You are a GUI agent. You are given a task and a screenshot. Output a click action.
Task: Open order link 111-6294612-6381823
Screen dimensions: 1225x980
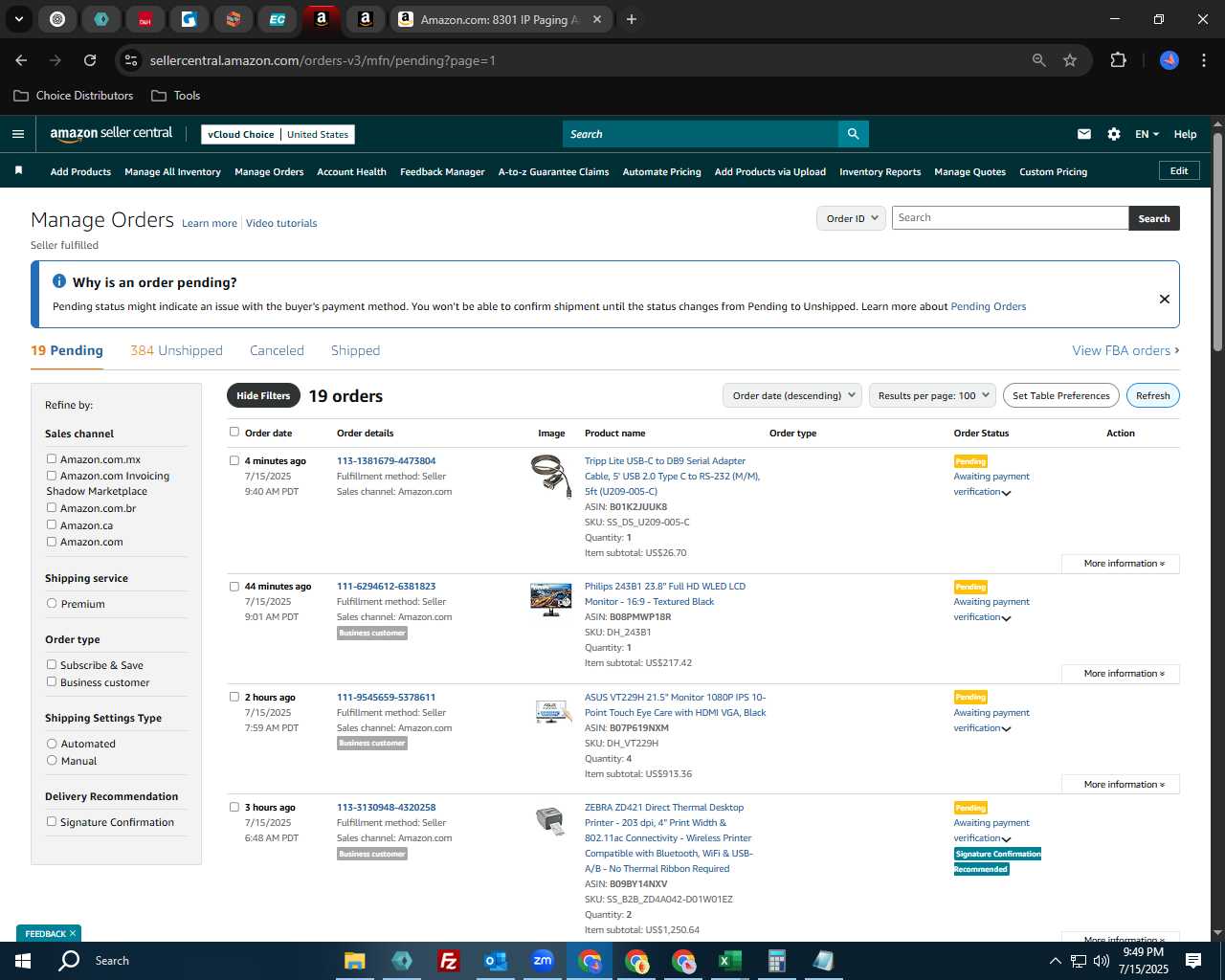386,586
